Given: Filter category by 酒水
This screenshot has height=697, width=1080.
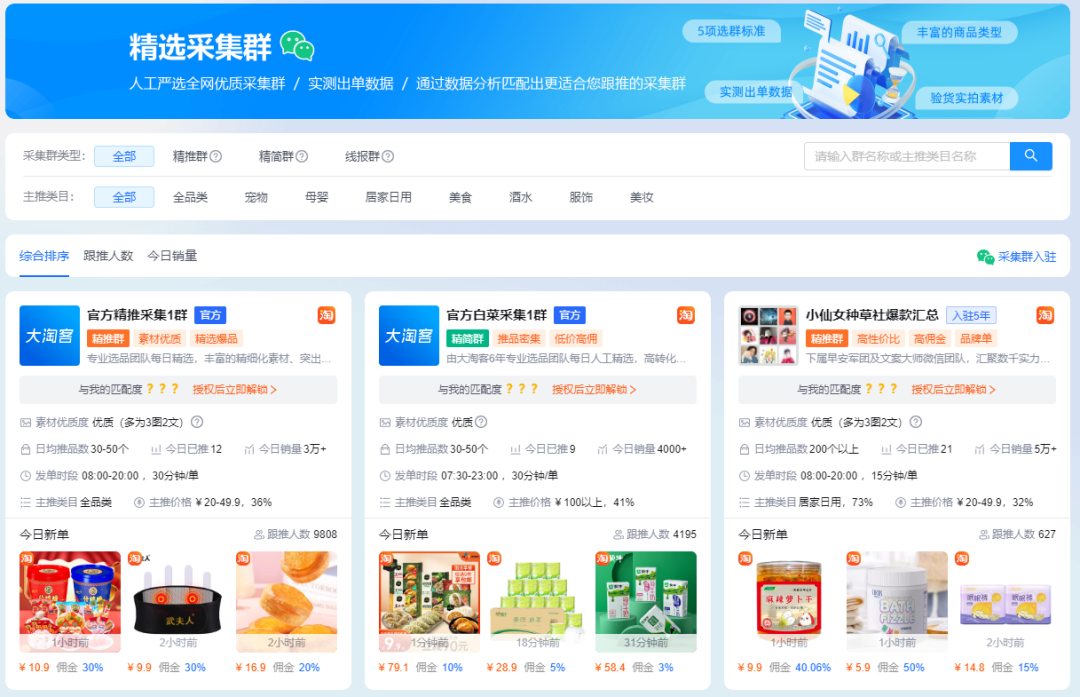Looking at the screenshot, I should point(521,197).
